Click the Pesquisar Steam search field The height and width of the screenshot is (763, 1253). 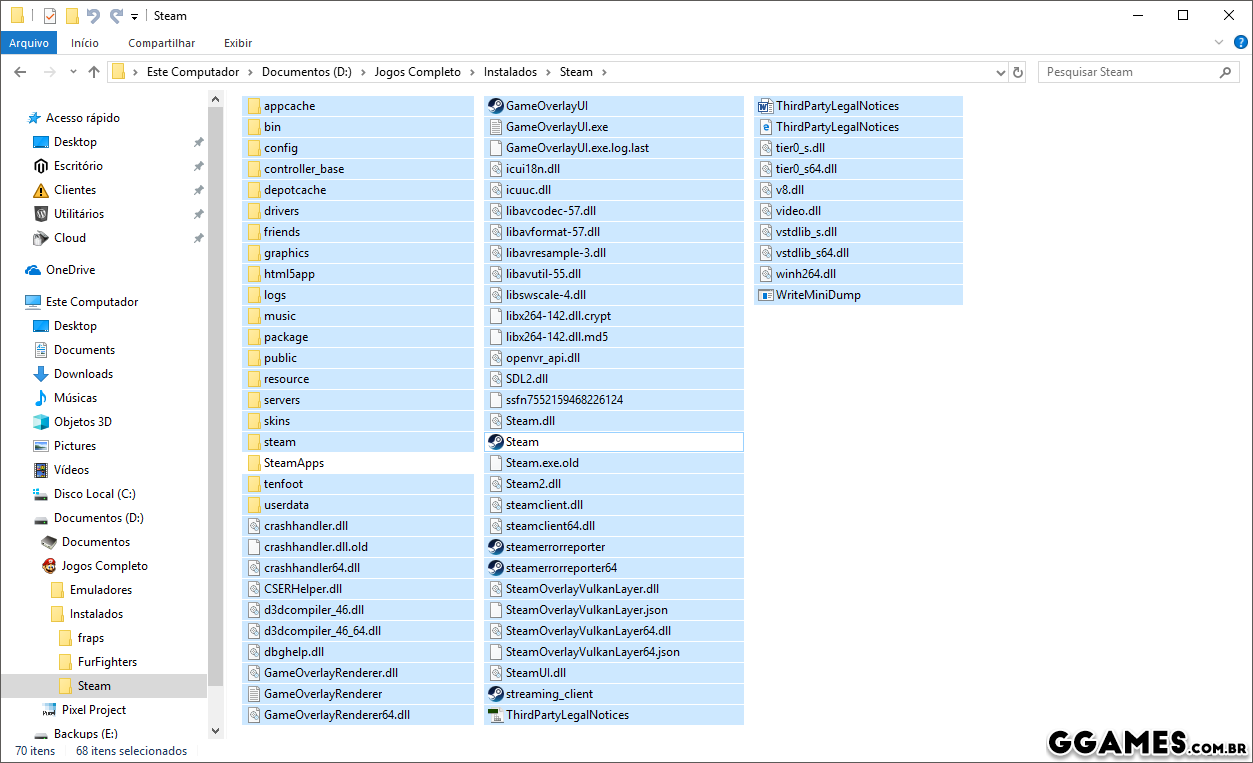1128,72
